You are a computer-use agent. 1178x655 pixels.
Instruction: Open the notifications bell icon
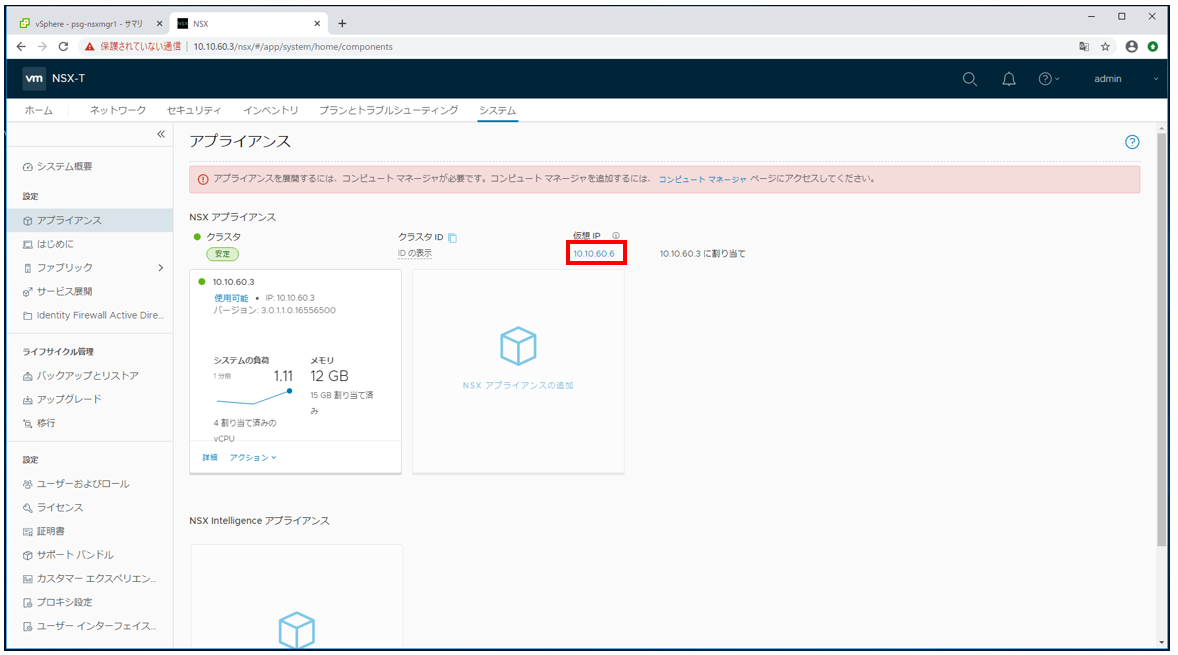point(1009,79)
